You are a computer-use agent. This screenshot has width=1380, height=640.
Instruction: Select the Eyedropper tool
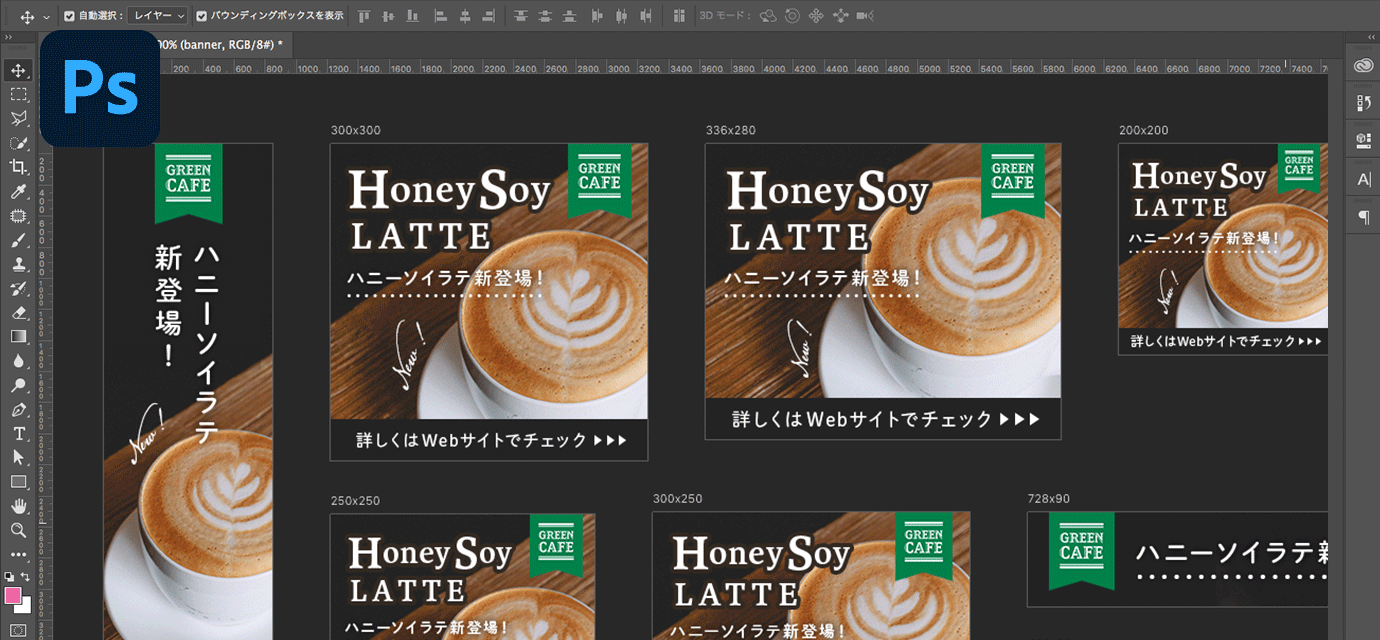(18, 191)
